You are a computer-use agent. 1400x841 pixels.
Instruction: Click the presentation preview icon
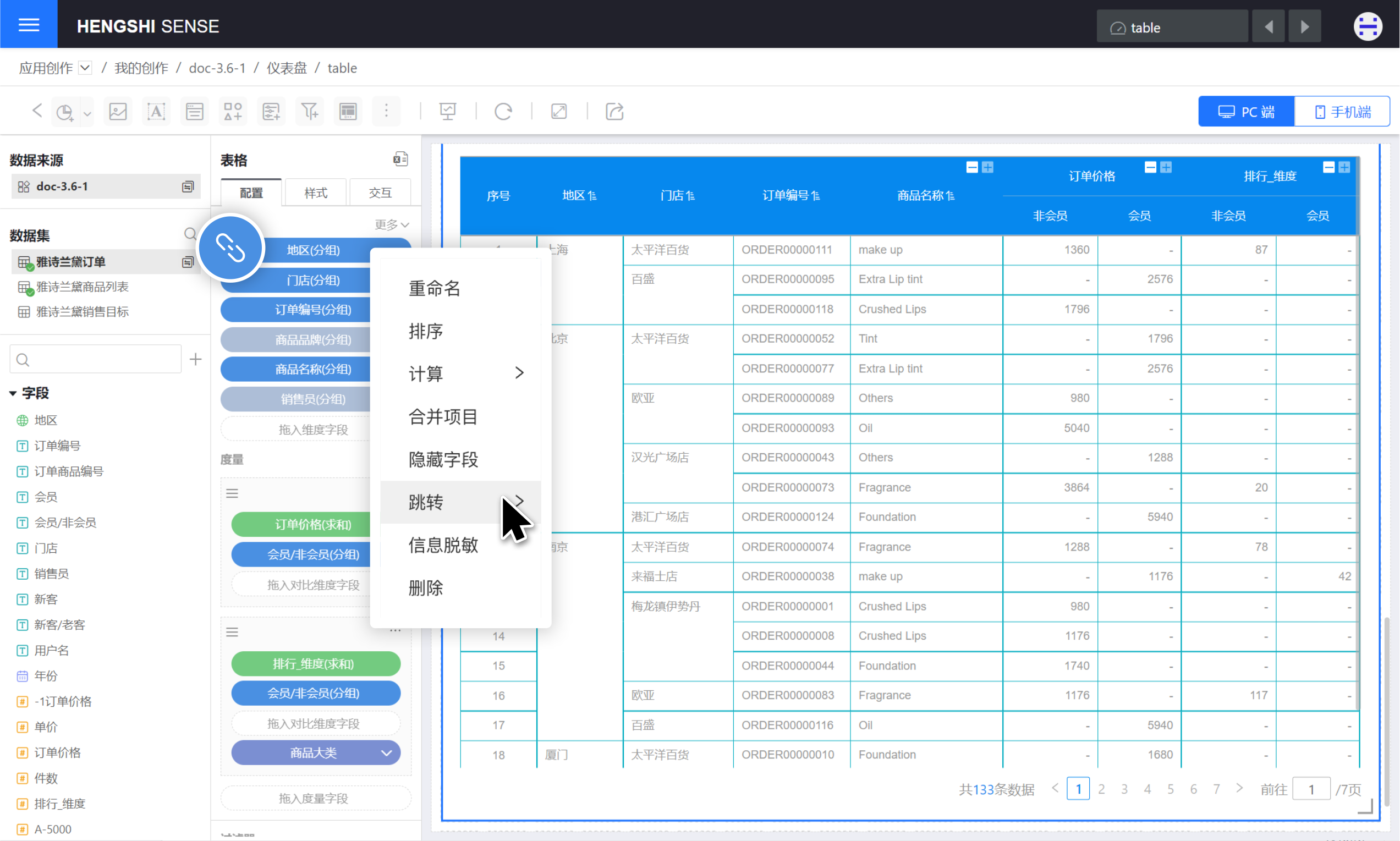(448, 112)
